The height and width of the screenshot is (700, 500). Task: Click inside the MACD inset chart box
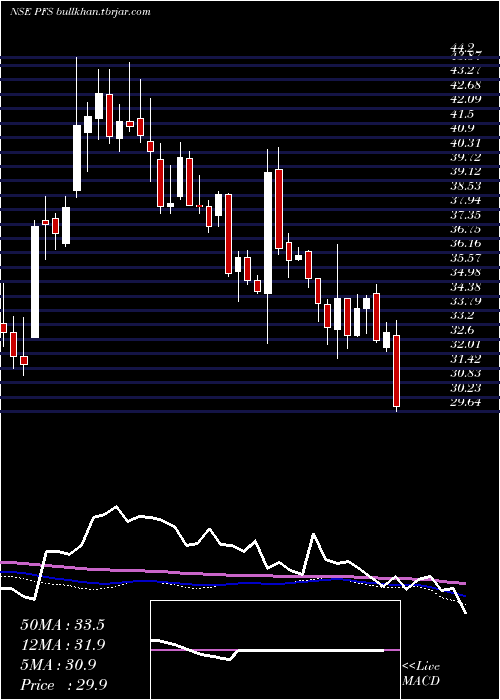(275, 650)
